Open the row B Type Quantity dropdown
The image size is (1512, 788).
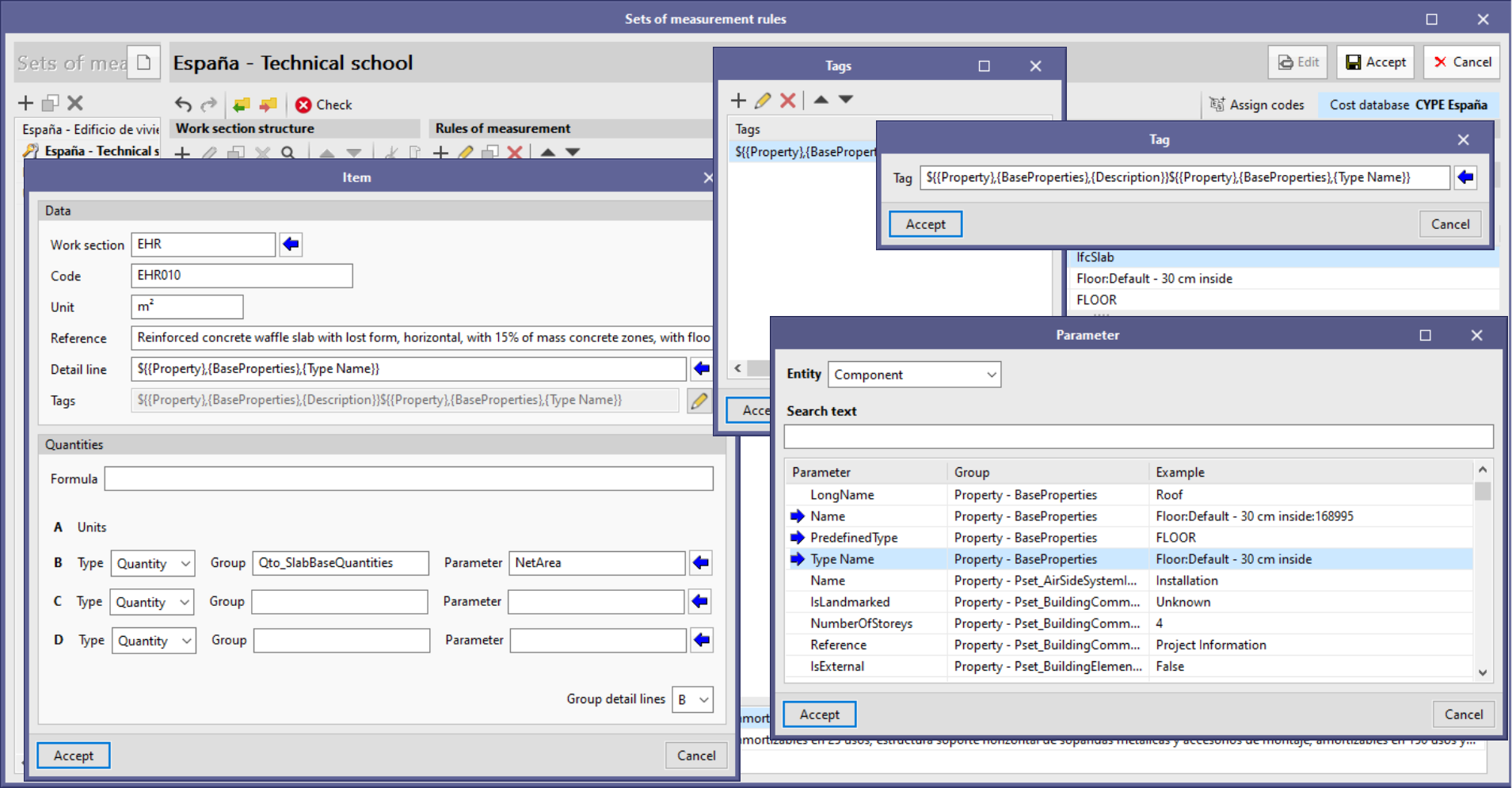pyautogui.click(x=153, y=564)
